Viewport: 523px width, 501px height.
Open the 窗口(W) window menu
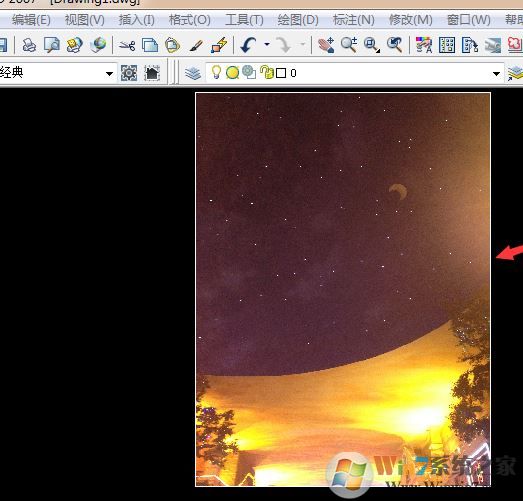point(468,20)
